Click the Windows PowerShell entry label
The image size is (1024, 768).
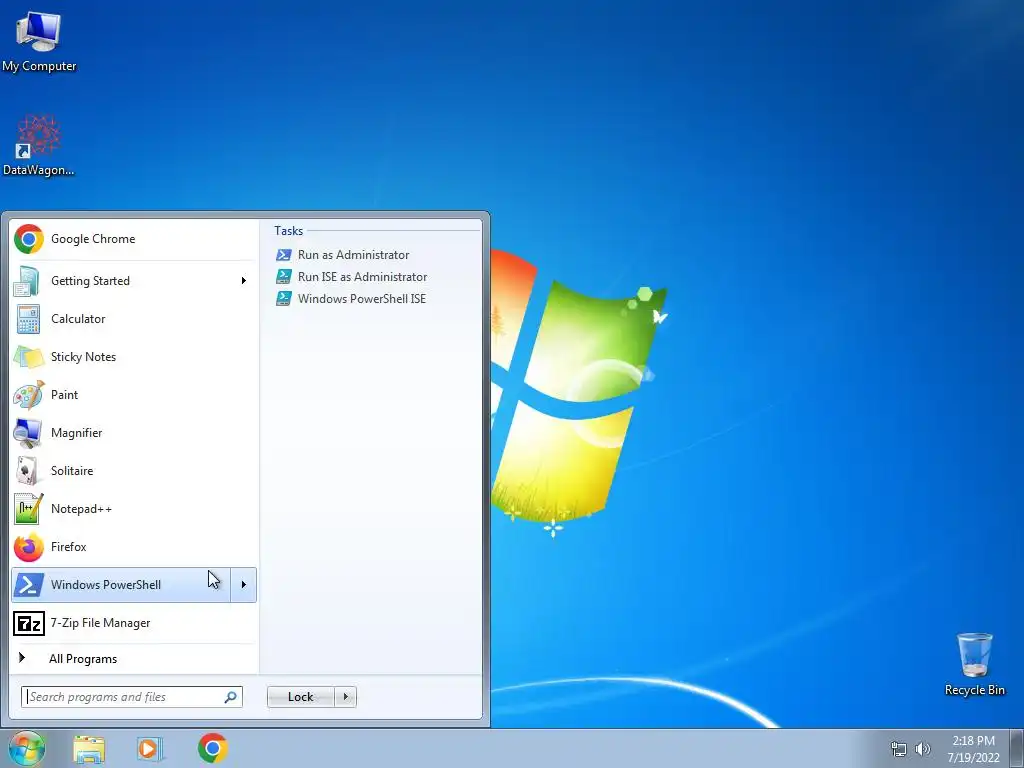pos(106,584)
